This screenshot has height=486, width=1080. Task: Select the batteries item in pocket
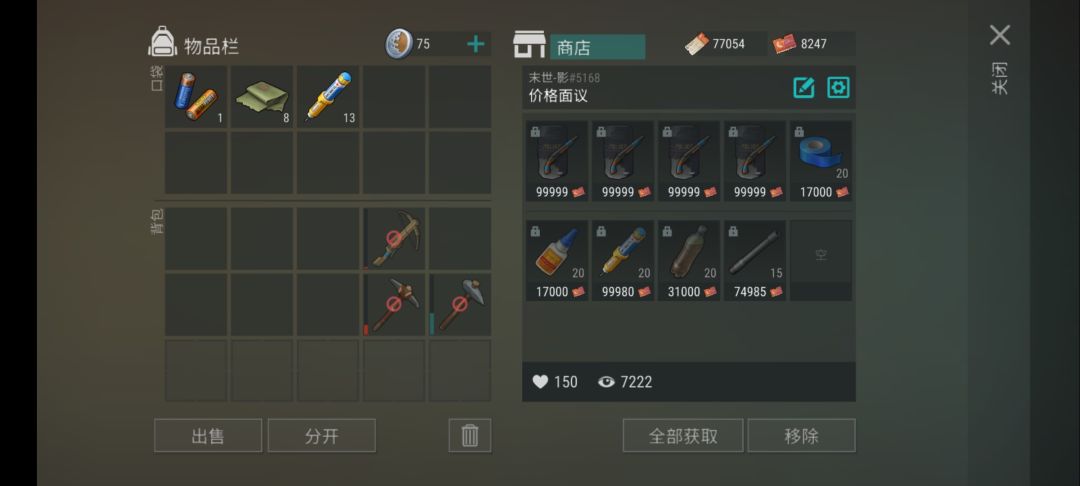196,97
